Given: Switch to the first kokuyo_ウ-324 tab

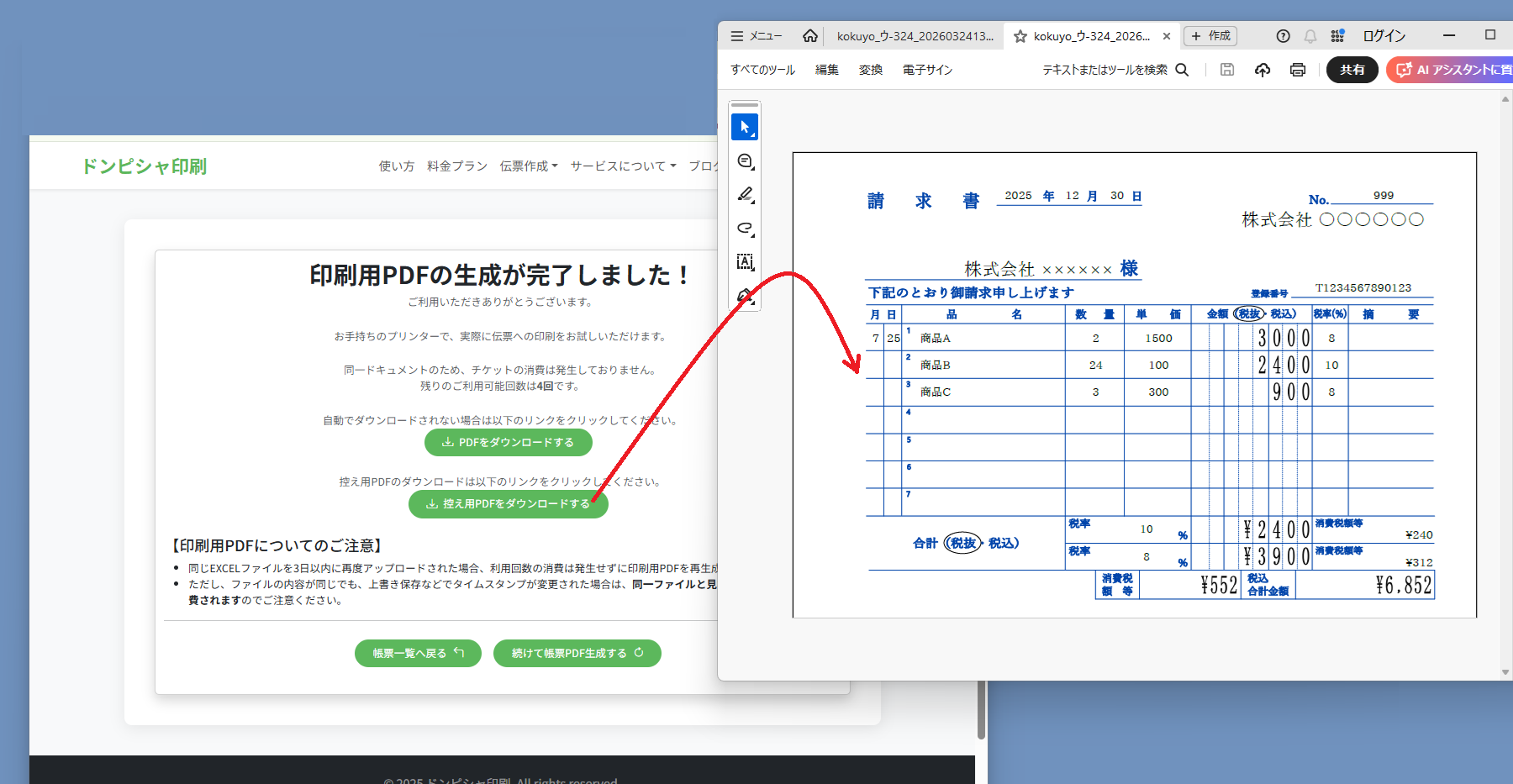Looking at the screenshot, I should click(x=915, y=36).
